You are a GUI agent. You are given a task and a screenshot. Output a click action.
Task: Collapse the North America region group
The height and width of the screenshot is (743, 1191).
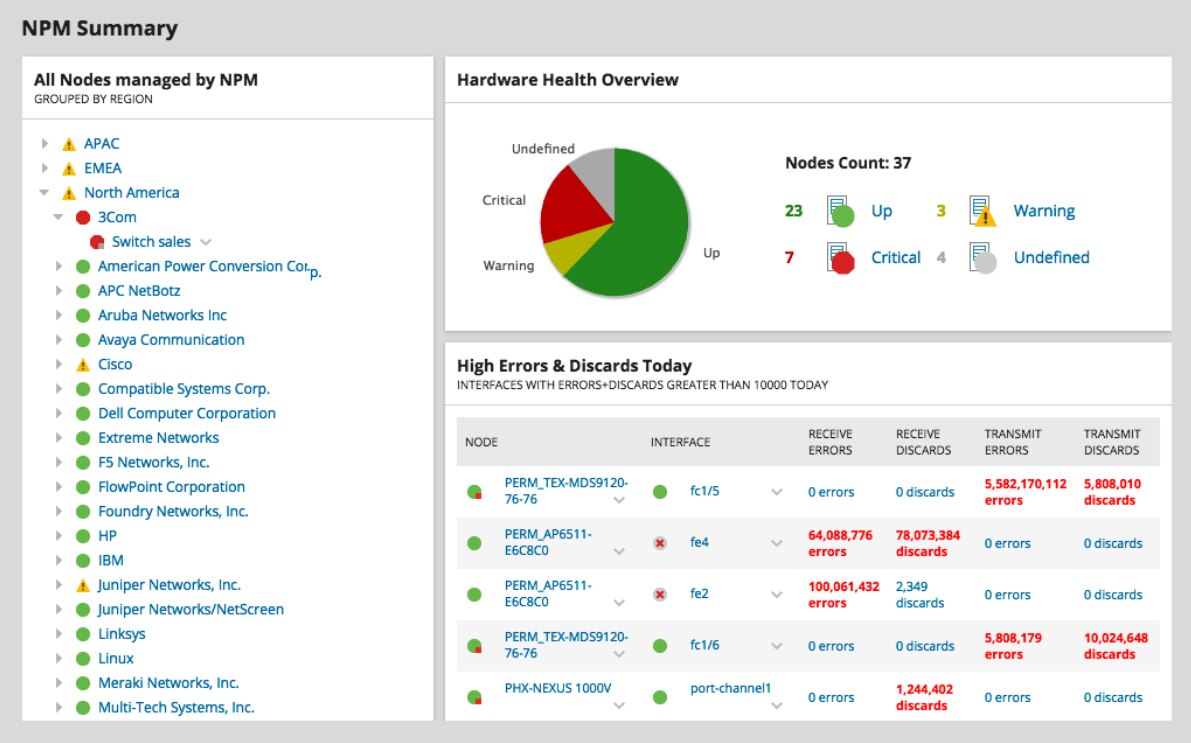tap(42, 192)
